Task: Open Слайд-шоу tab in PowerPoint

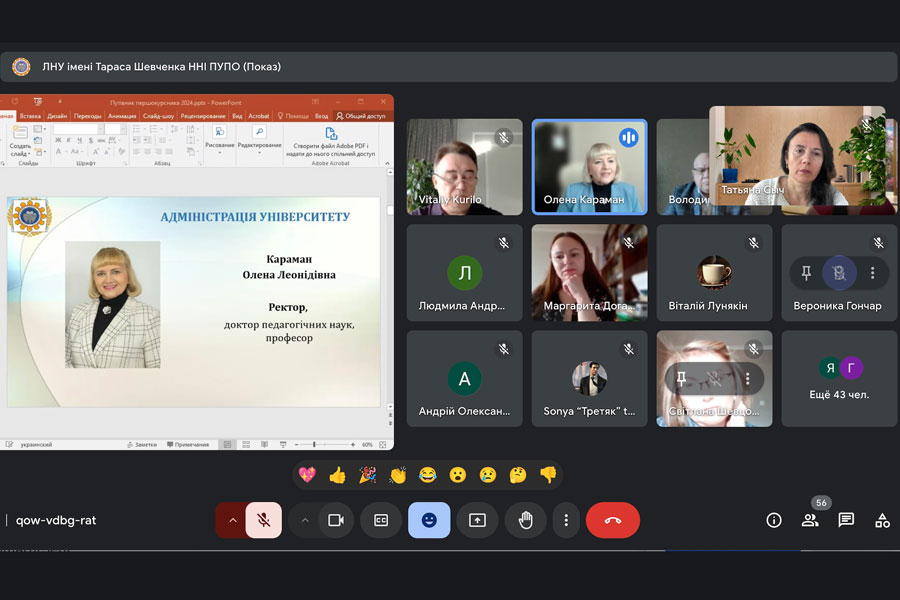Action: coord(158,116)
